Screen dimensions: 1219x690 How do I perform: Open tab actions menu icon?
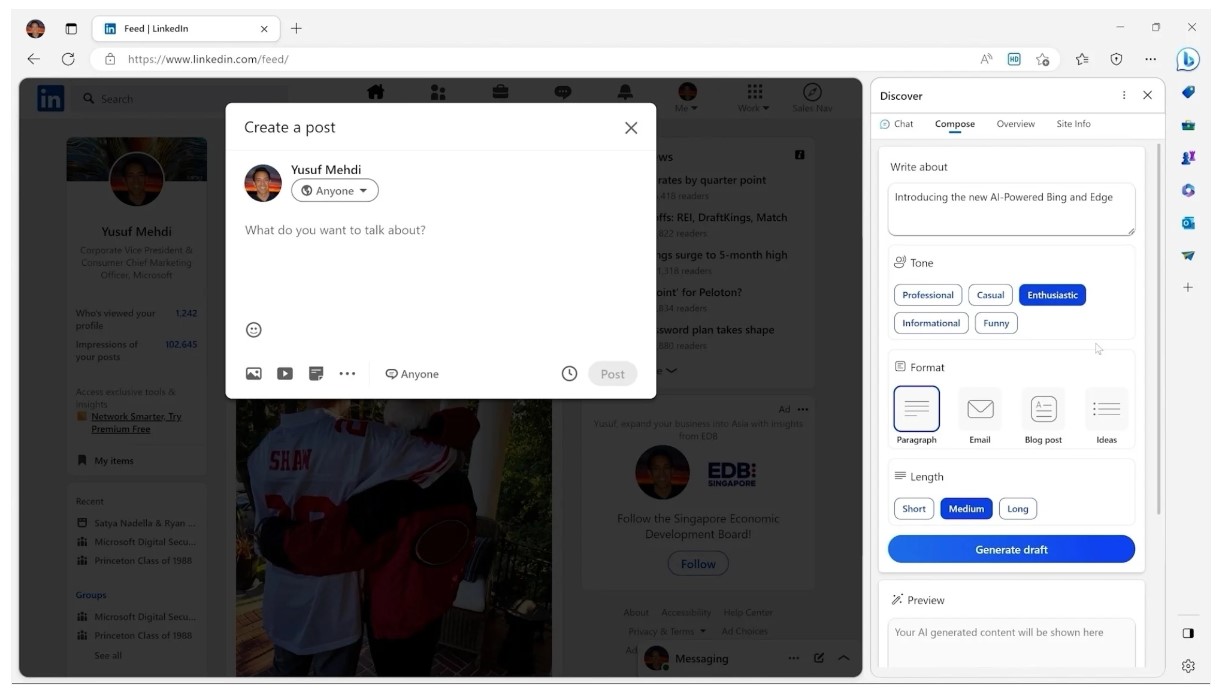click(x=70, y=28)
